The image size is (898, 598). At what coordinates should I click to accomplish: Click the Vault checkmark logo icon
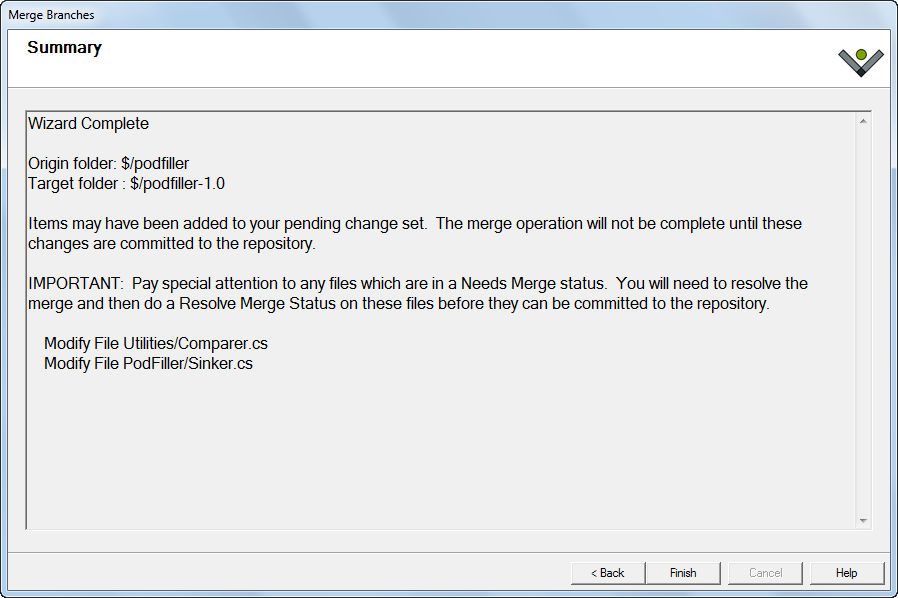pyautogui.click(x=861, y=61)
